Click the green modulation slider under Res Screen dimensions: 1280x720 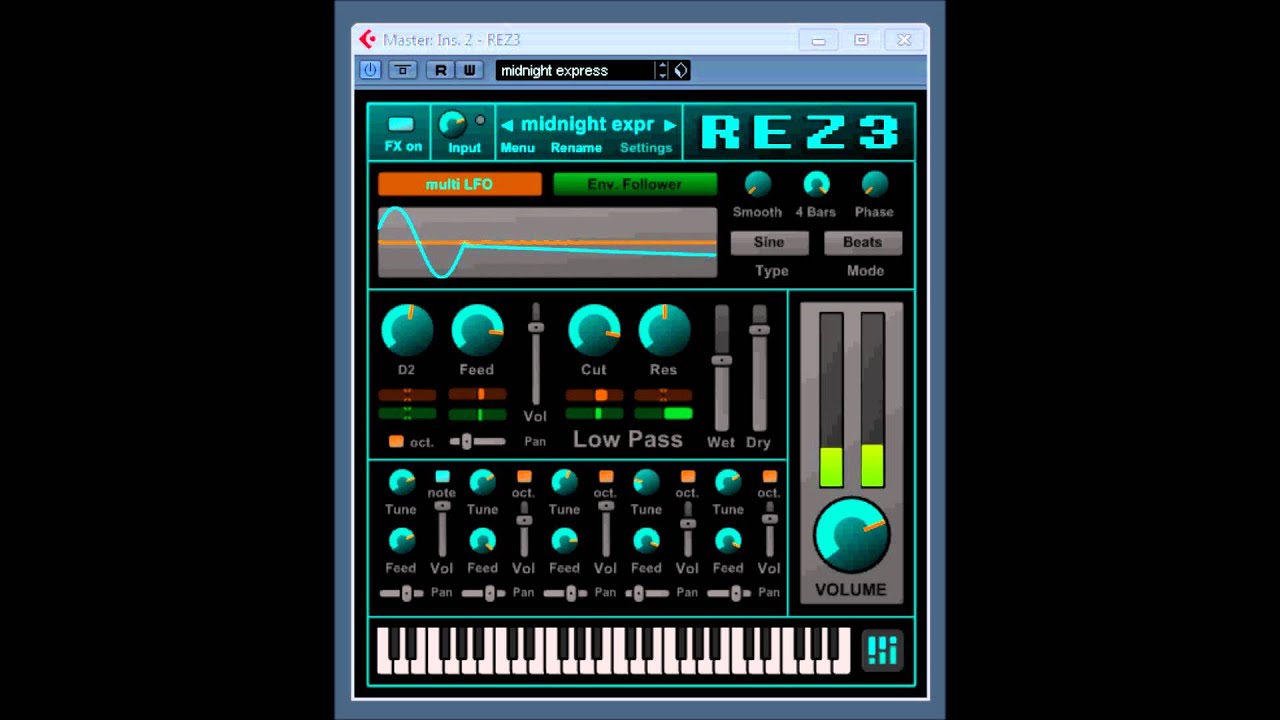pyautogui.click(x=664, y=413)
